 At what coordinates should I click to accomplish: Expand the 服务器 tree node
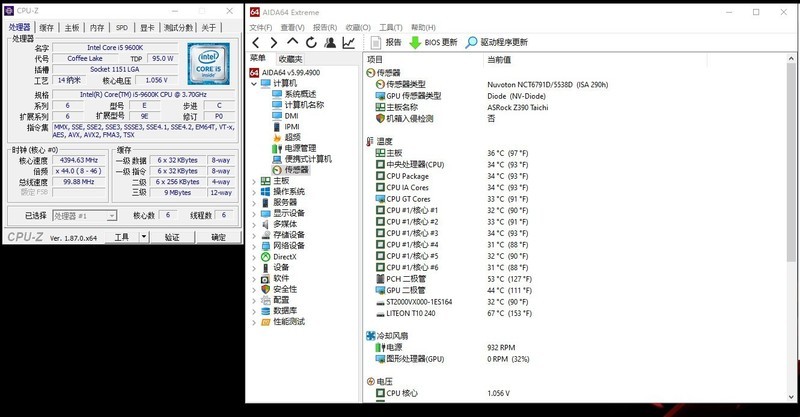[x=254, y=203]
